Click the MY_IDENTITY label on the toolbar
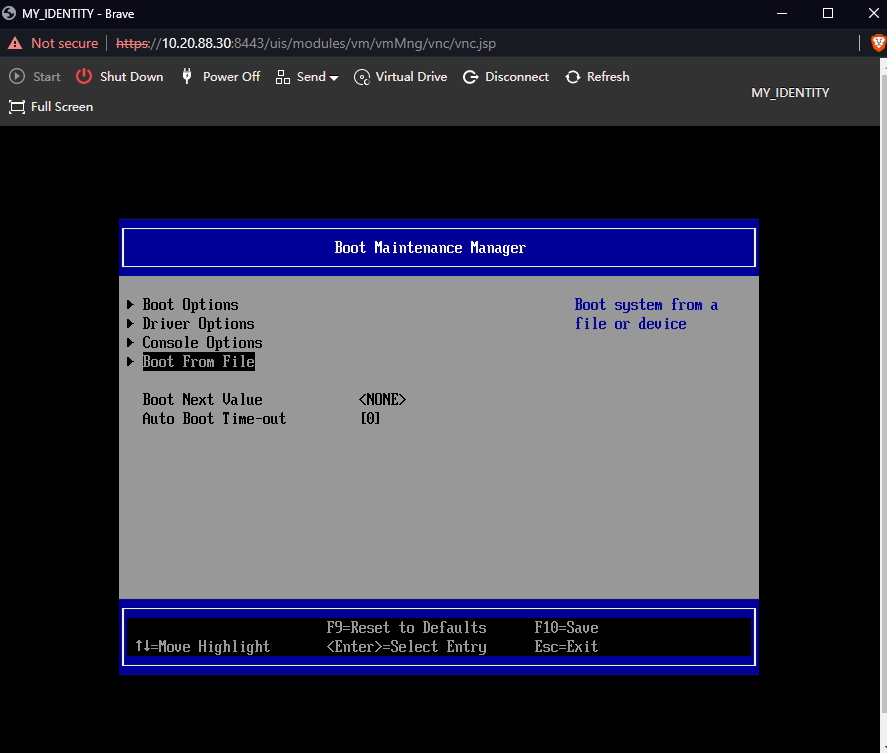The image size is (887, 753). coord(789,92)
